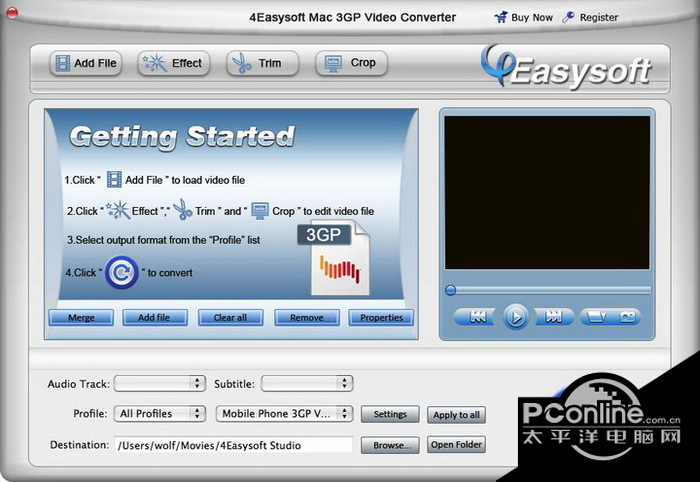Image resolution: width=700 pixels, height=482 pixels.
Task: Open the Audio Track dropdown
Action: coord(159,383)
